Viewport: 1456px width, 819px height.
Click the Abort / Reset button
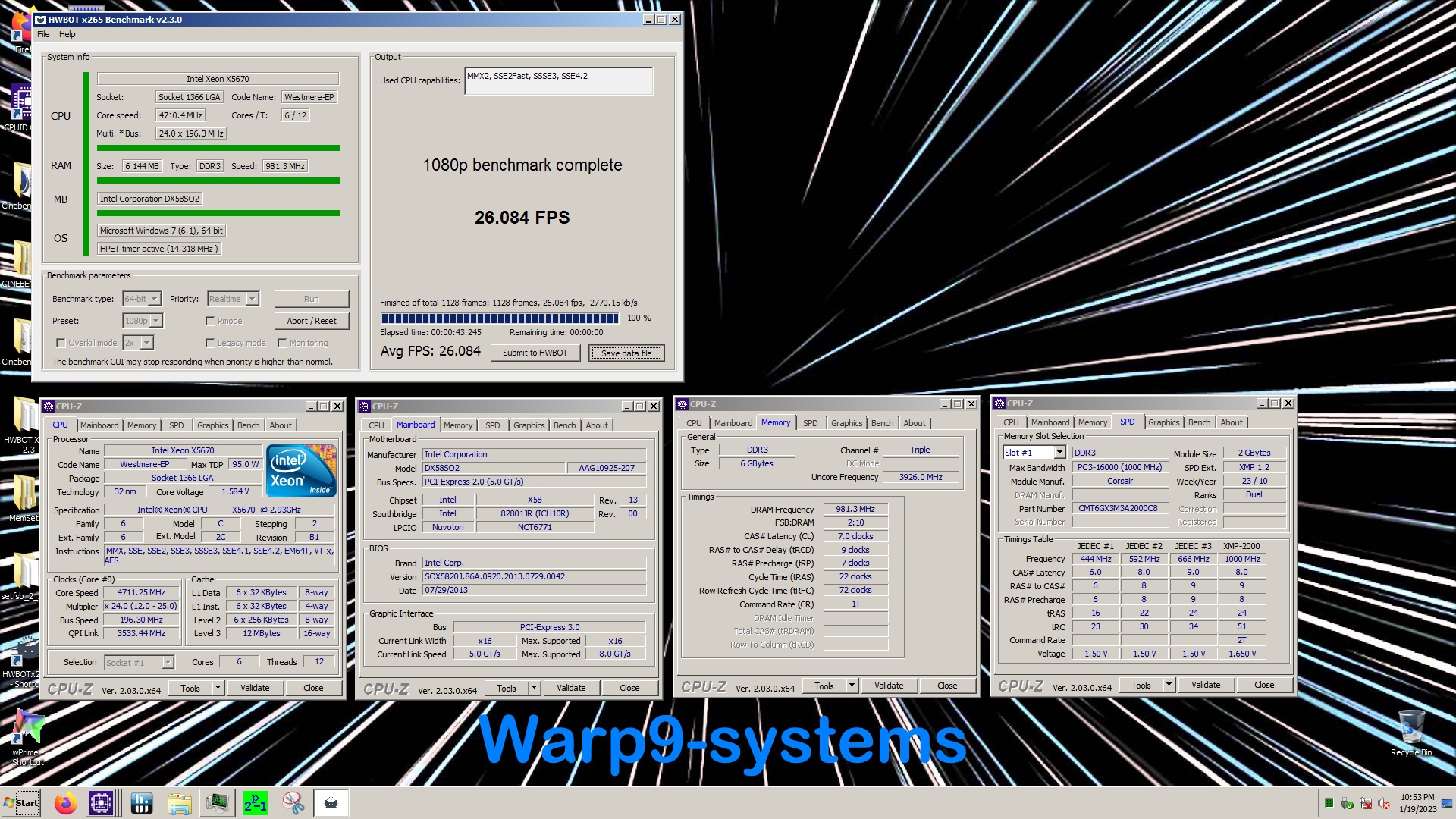click(x=312, y=321)
